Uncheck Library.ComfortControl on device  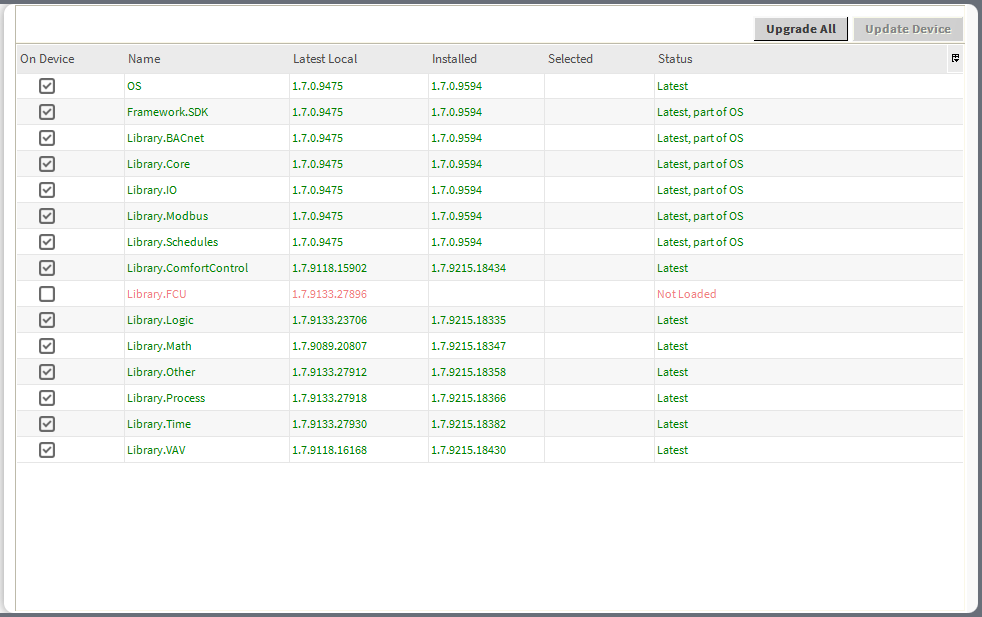(x=46, y=267)
